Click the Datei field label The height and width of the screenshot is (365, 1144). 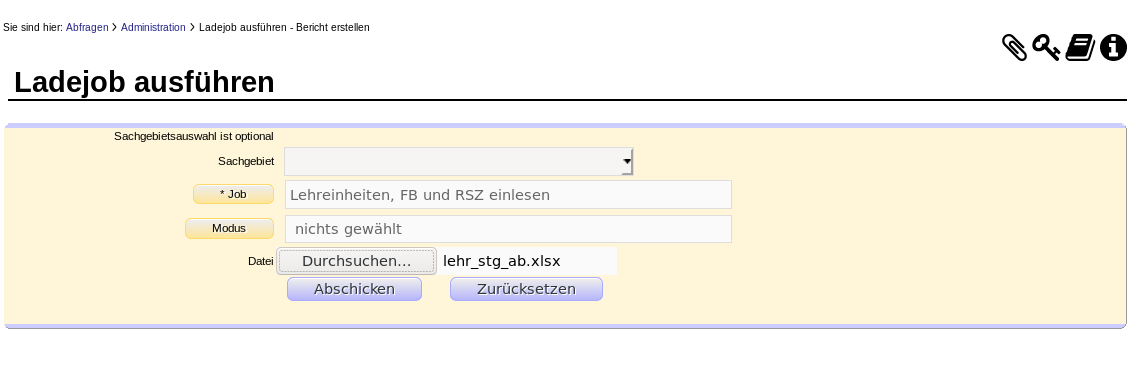[260, 261]
